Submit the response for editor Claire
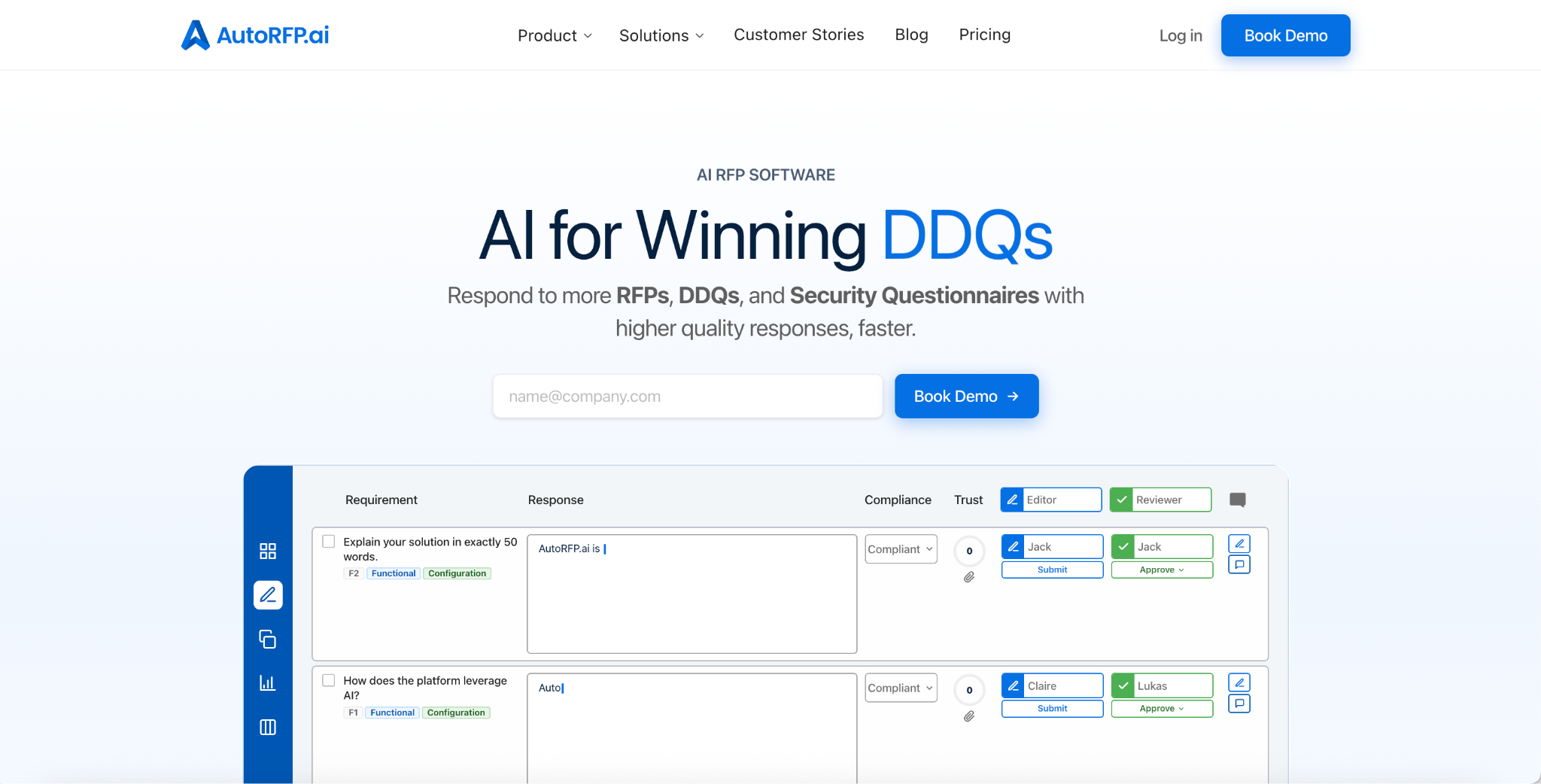 click(1052, 709)
